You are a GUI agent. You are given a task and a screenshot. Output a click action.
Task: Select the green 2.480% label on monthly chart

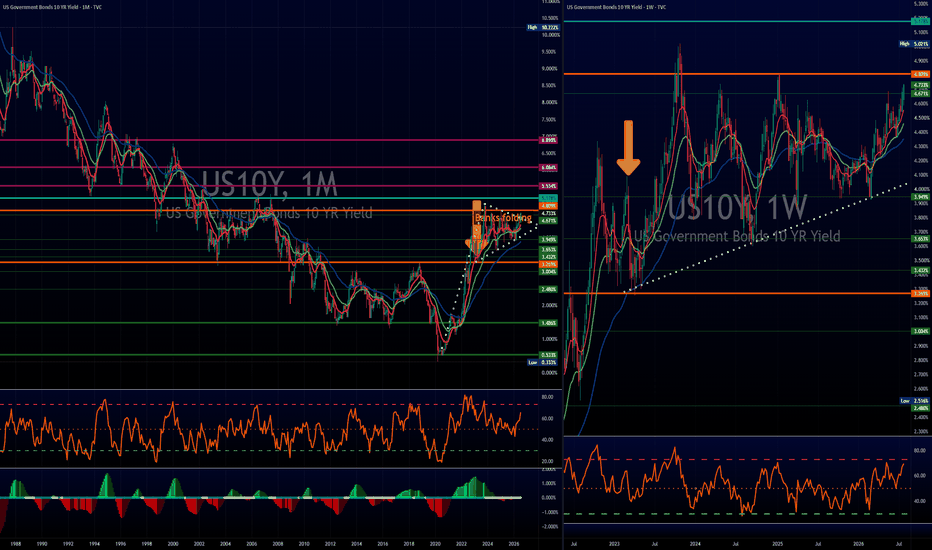[x=548, y=289]
